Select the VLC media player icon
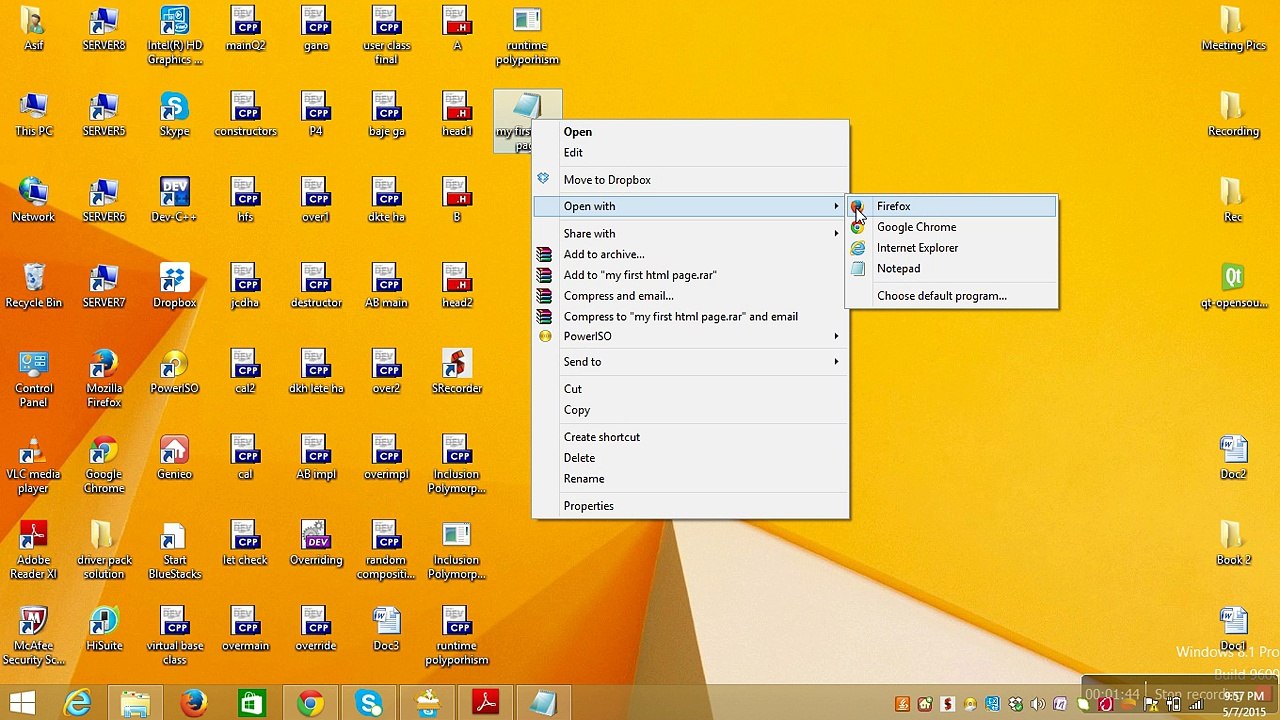This screenshot has height=720, width=1280. (33, 464)
